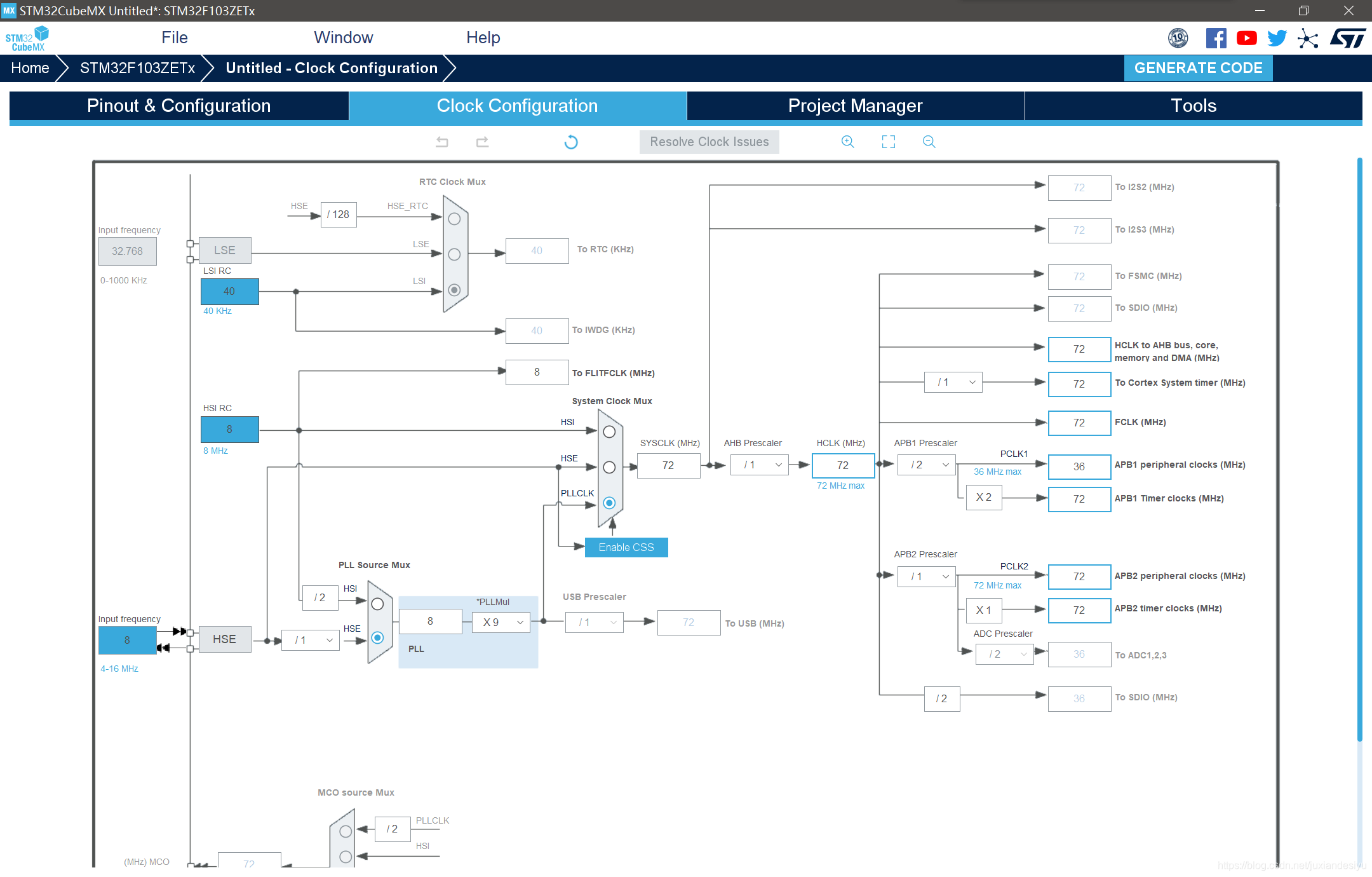Open the APB1 Prescaler /2 dropdown
This screenshot has width=1372, height=877.
926,465
